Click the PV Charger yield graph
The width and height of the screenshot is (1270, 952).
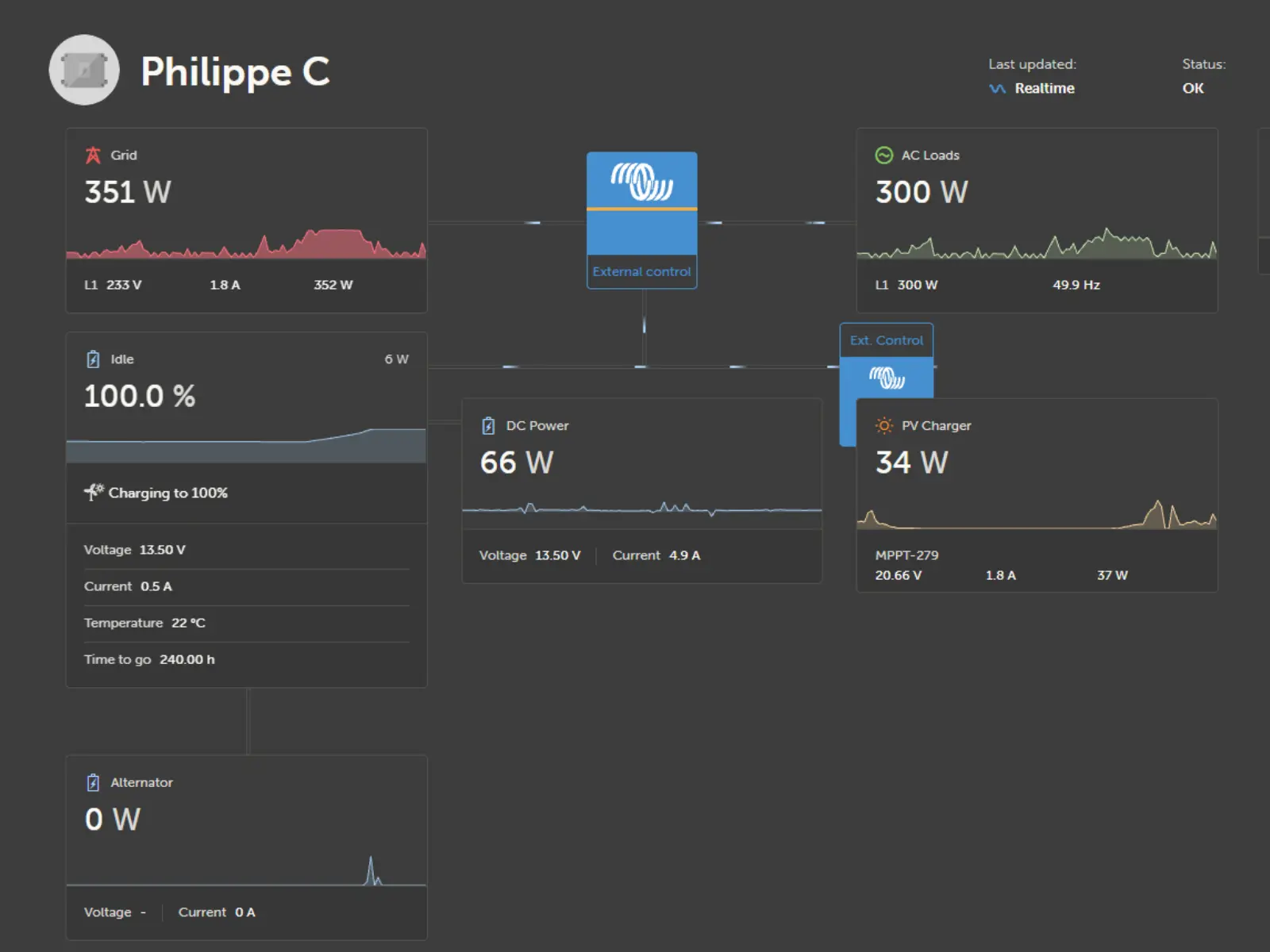pos(1037,514)
